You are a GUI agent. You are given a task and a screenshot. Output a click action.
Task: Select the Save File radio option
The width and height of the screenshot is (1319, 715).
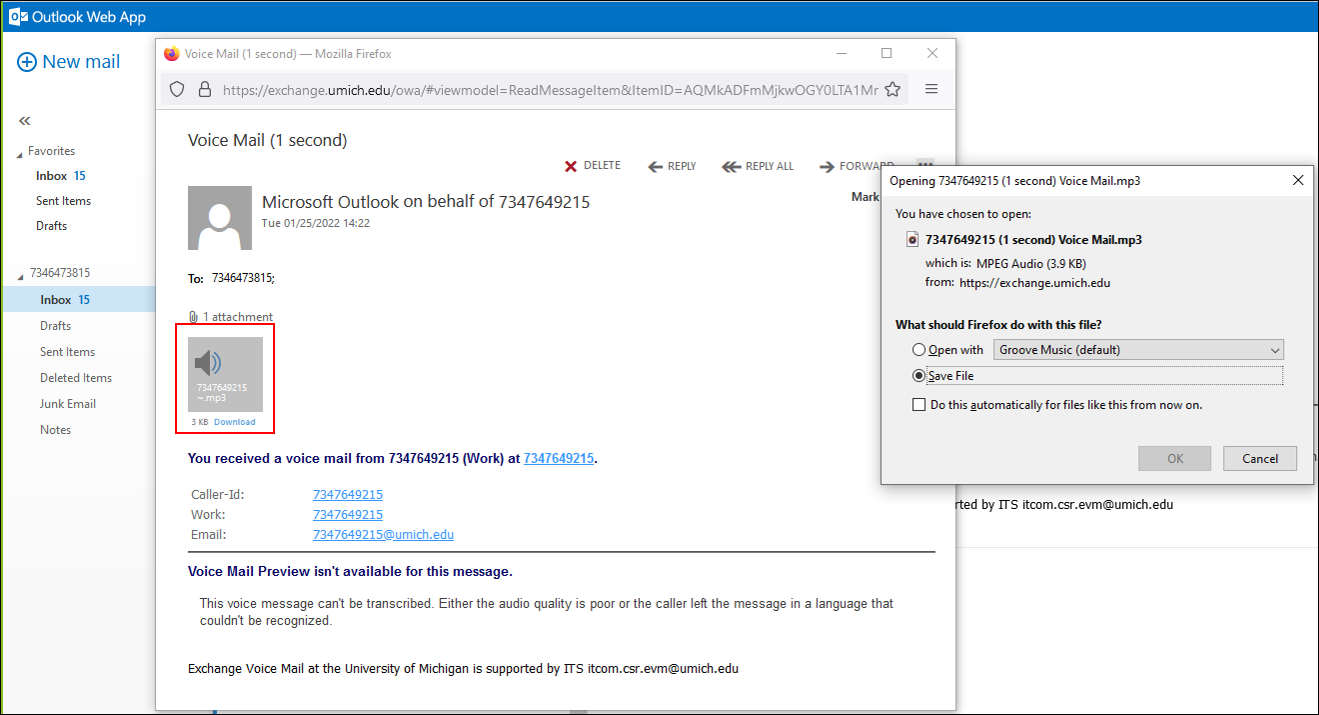pyautogui.click(x=918, y=376)
